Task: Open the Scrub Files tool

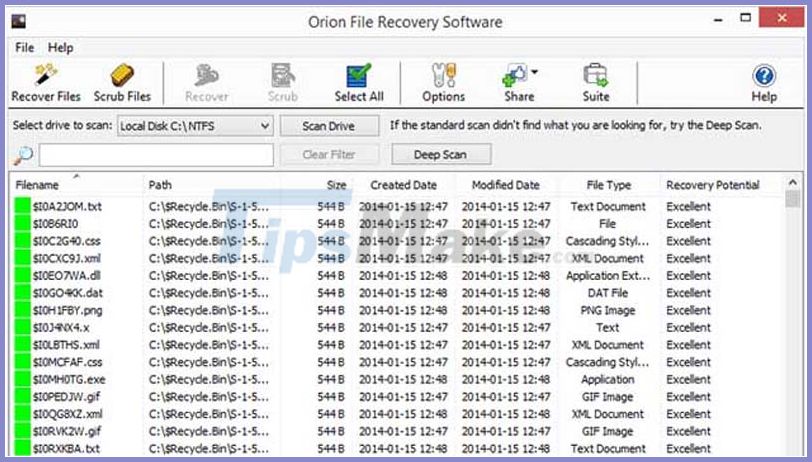Action: 122,83
